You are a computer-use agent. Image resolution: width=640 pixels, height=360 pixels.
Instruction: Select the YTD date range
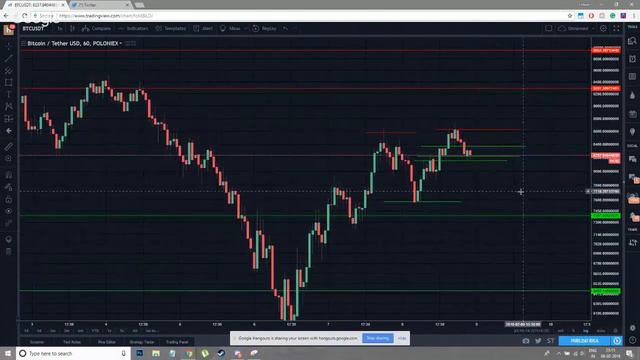95,331
